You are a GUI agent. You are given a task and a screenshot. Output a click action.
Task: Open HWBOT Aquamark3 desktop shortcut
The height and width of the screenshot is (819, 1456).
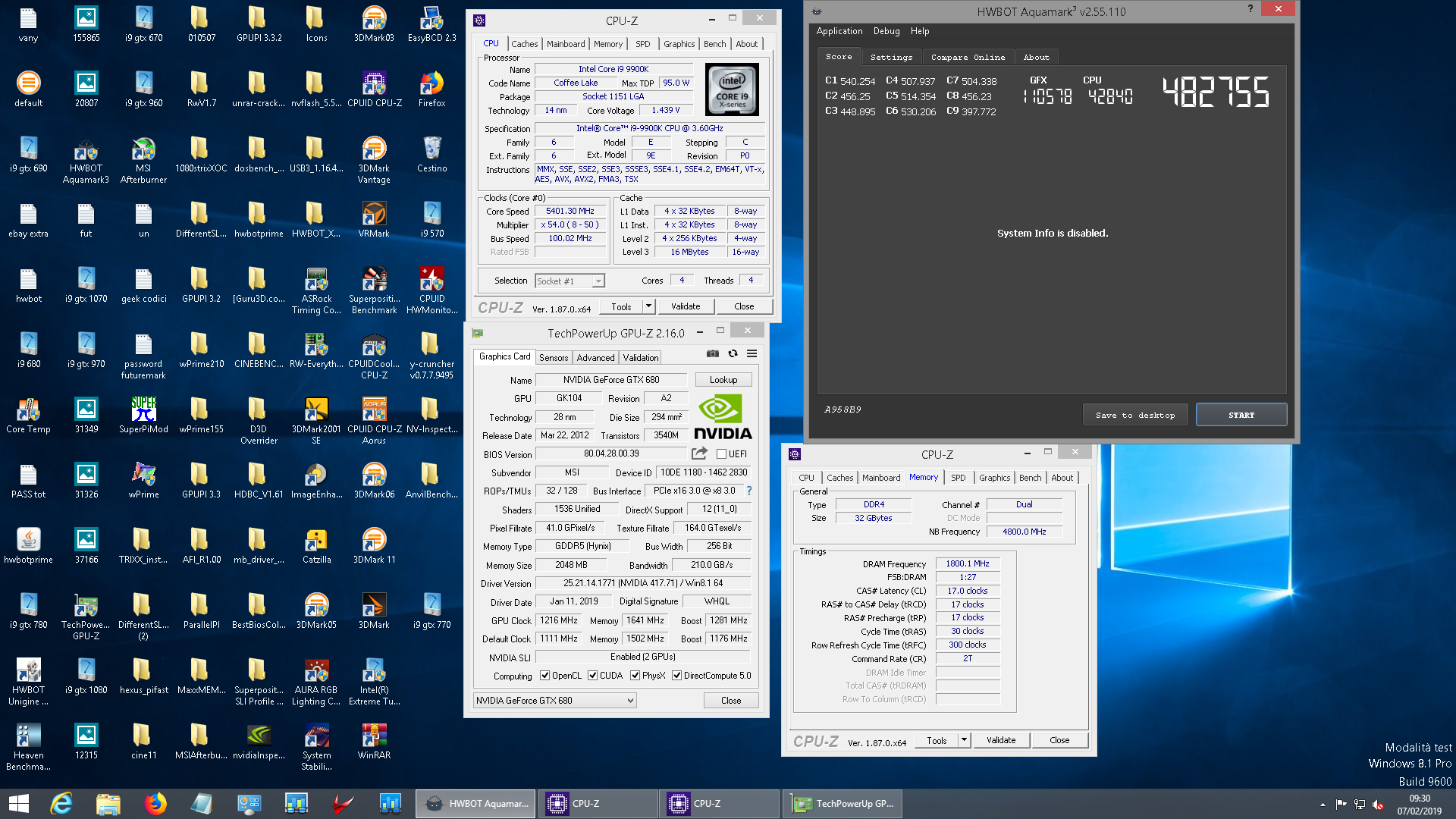pos(86,162)
